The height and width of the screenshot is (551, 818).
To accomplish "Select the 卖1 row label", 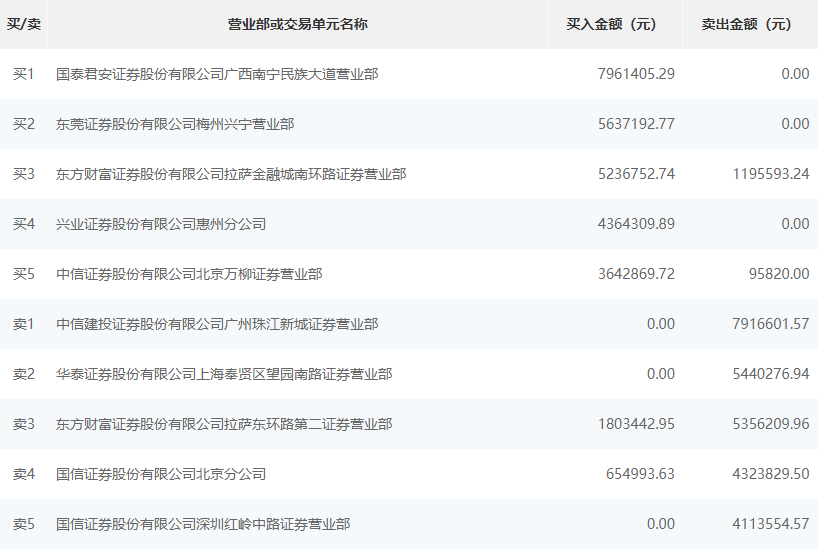I will (23, 325).
